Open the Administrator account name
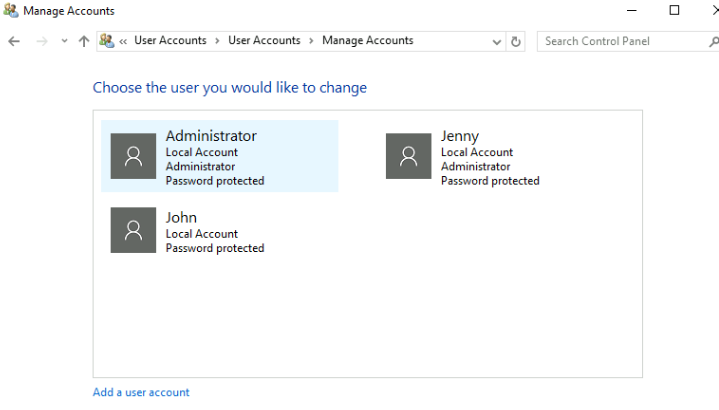The height and width of the screenshot is (410, 719). (211, 136)
